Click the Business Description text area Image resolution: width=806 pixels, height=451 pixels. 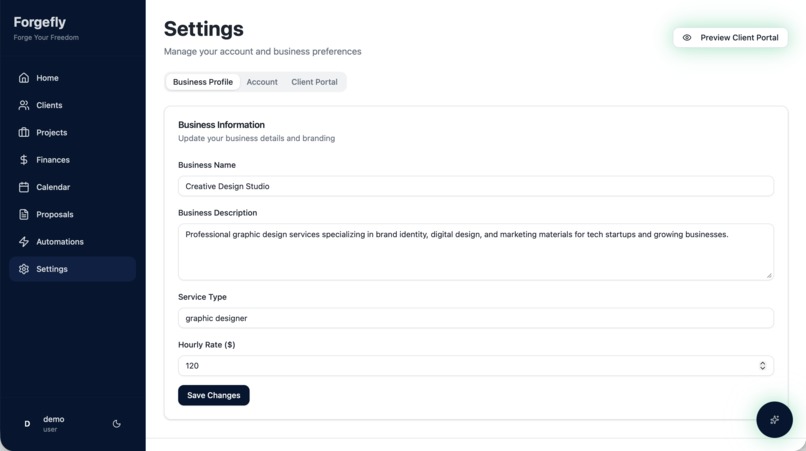475,252
